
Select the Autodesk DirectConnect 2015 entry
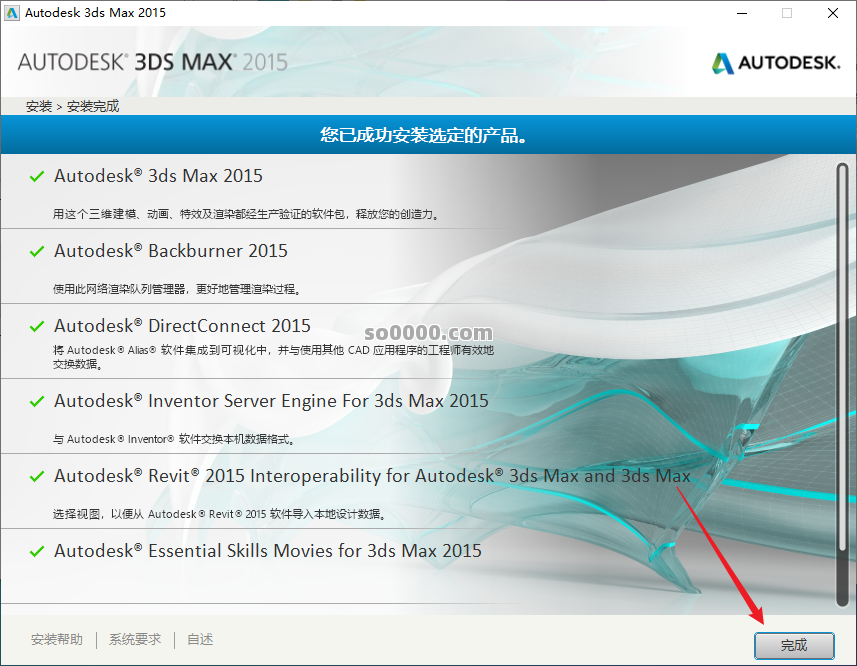click(x=182, y=326)
